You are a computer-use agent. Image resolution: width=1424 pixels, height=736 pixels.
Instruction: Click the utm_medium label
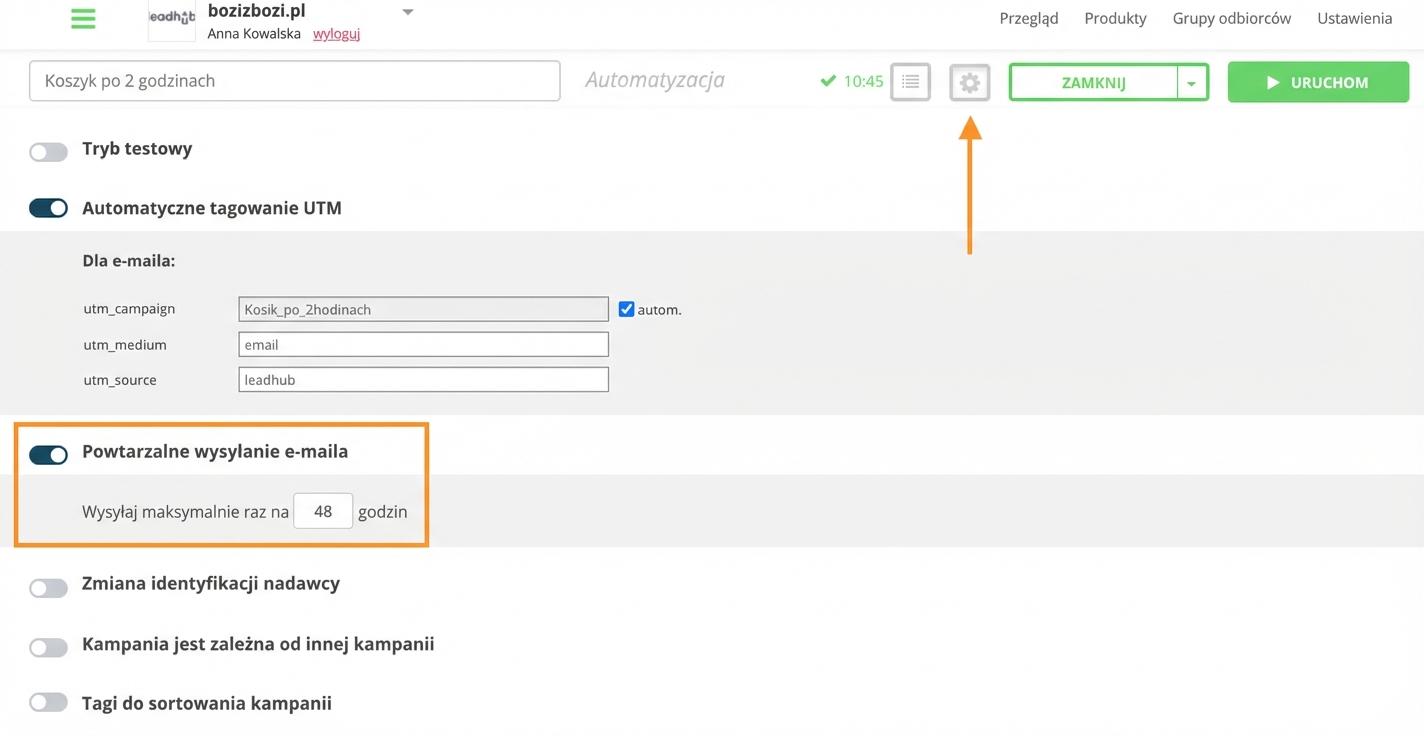125,344
